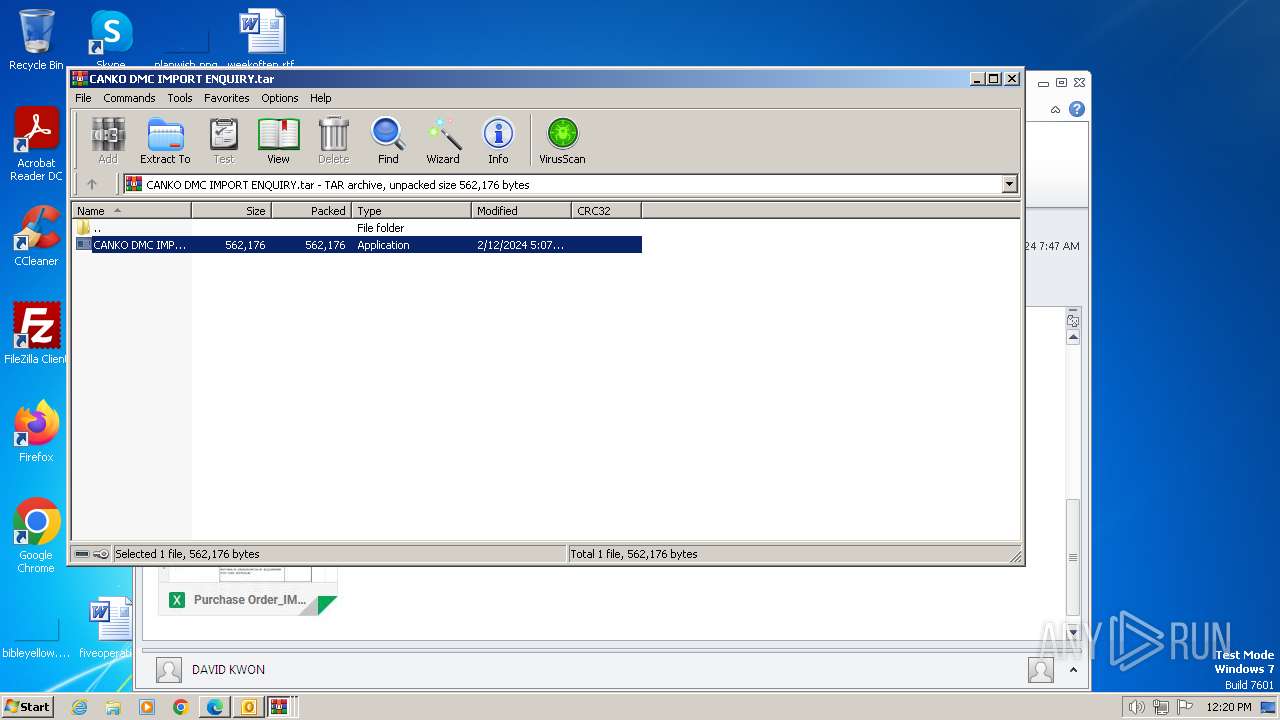Click the drive and key status icon
This screenshot has height=720, width=1280.
(92, 554)
